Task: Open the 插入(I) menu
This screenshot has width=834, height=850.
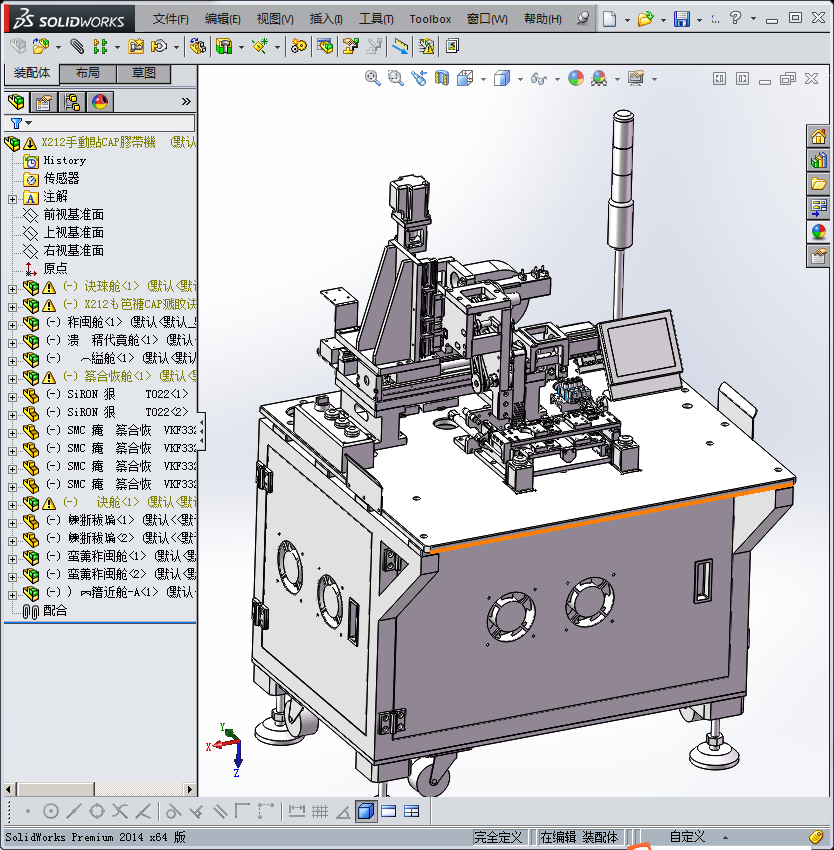Action: click(326, 19)
